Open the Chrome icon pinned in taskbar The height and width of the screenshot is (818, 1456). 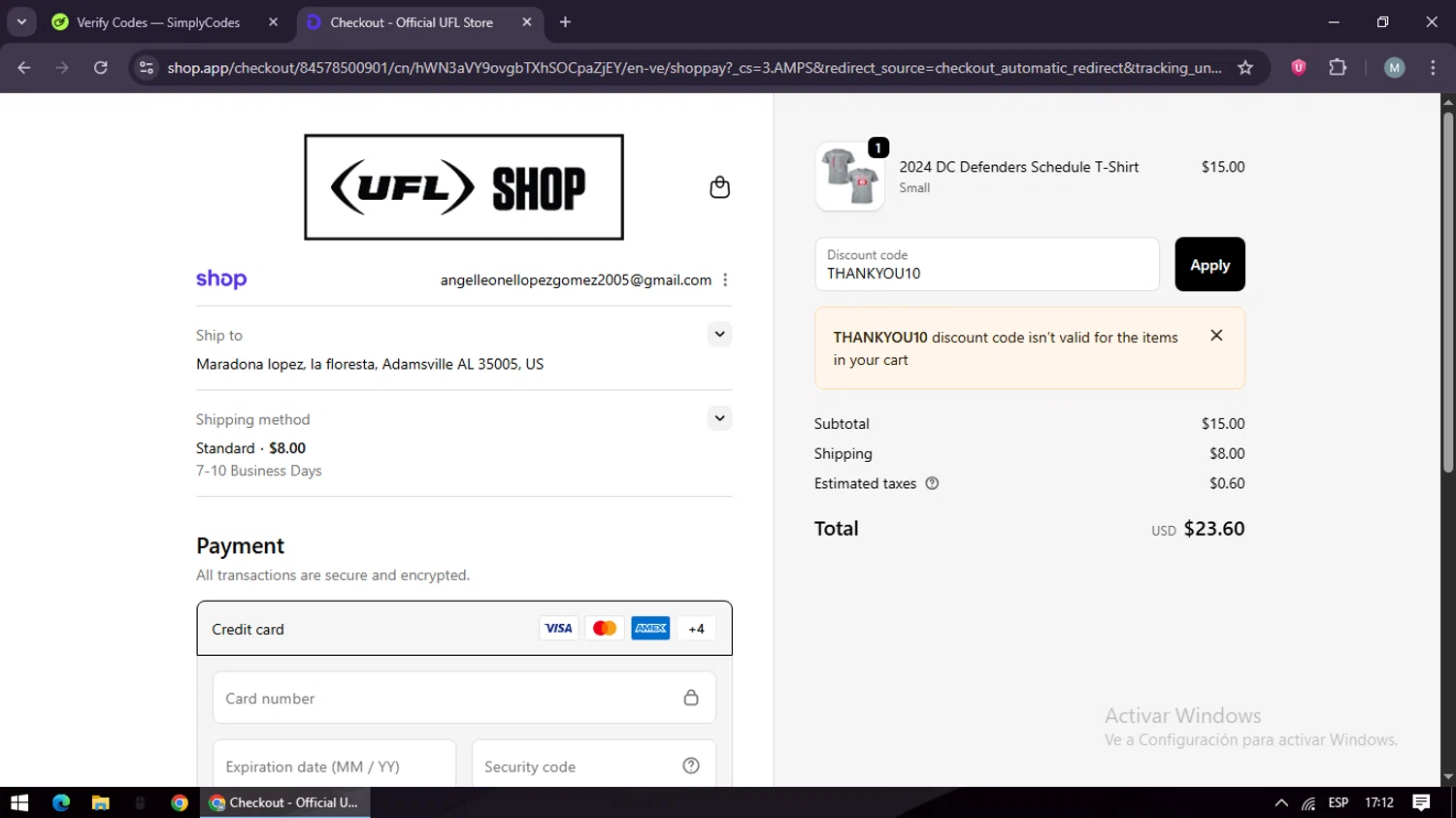[x=179, y=802]
